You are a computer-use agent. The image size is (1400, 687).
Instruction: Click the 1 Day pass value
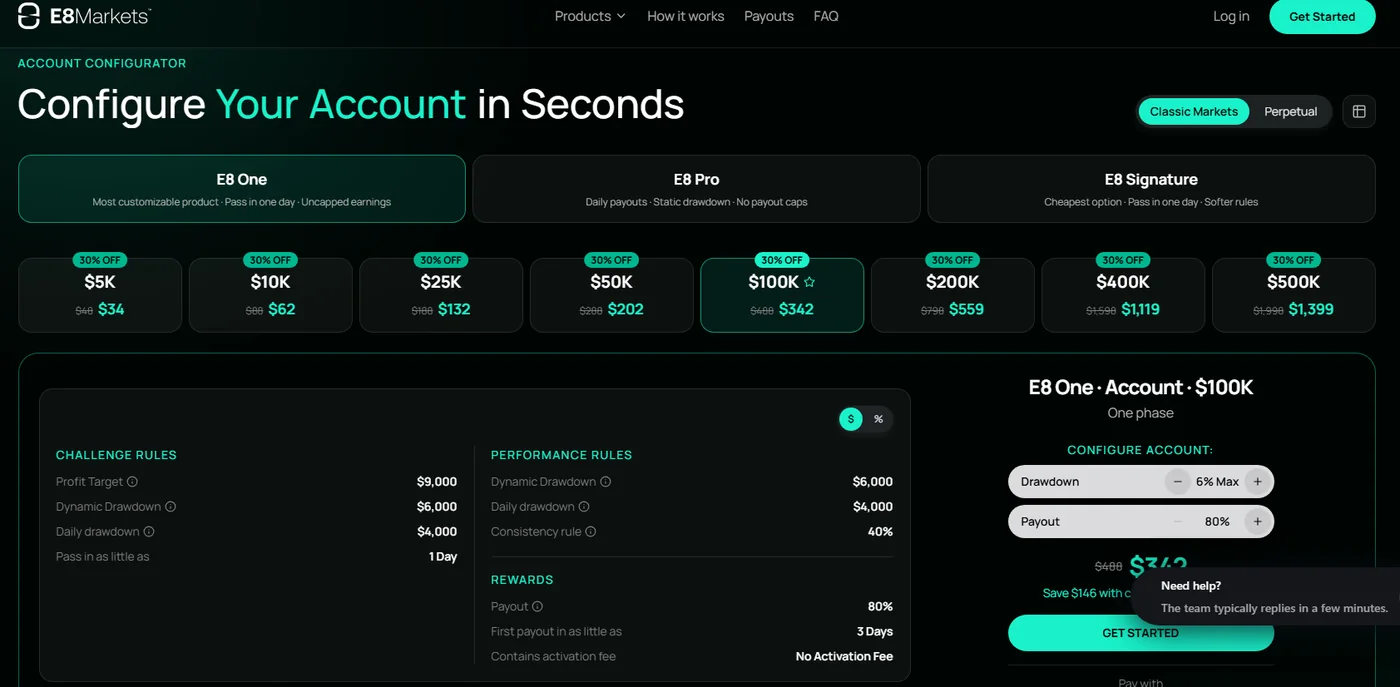443,557
